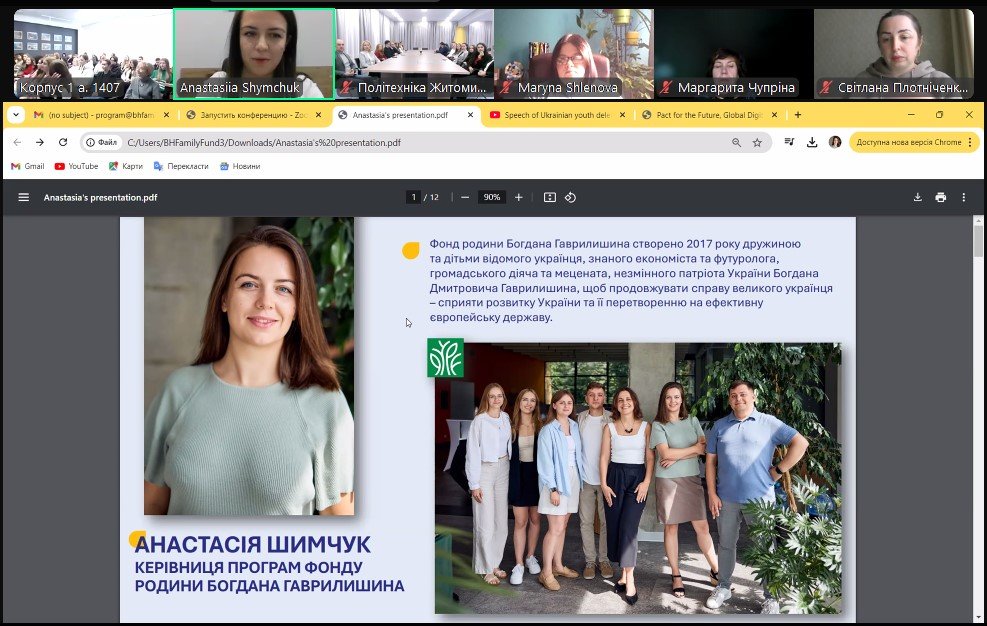
Task: Switch to Speech of Ukrainian youth tab
Action: point(556,115)
